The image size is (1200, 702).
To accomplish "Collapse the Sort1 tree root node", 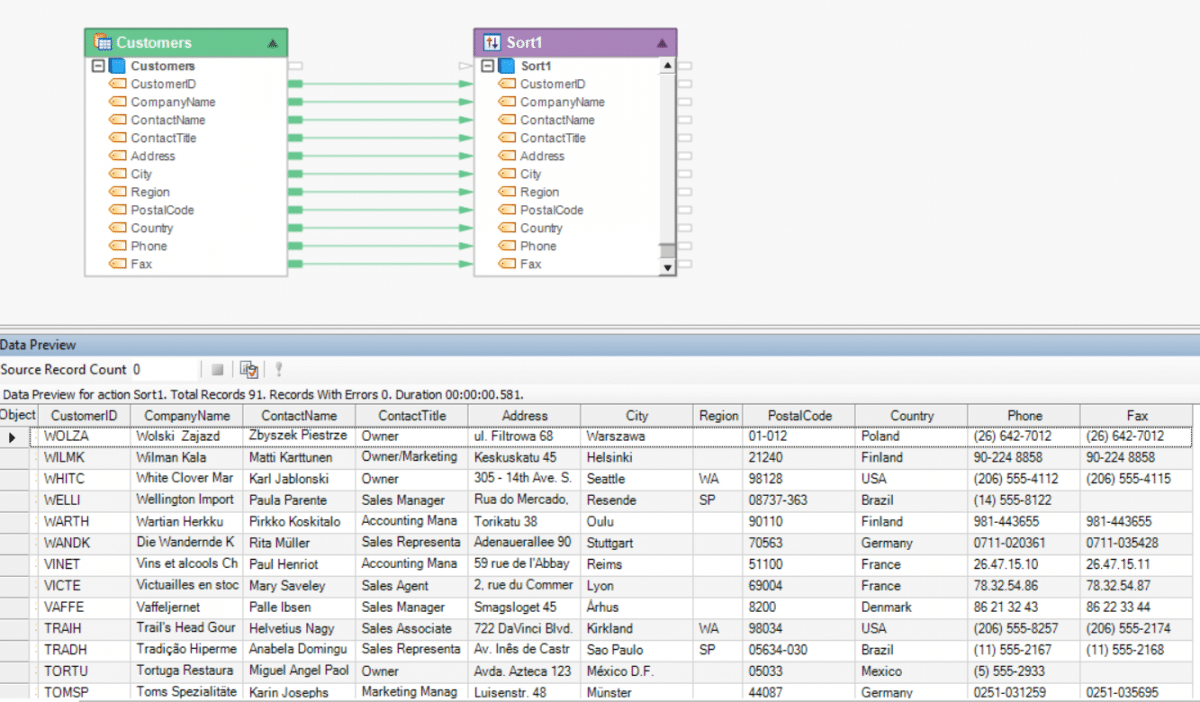I will 487,66.
